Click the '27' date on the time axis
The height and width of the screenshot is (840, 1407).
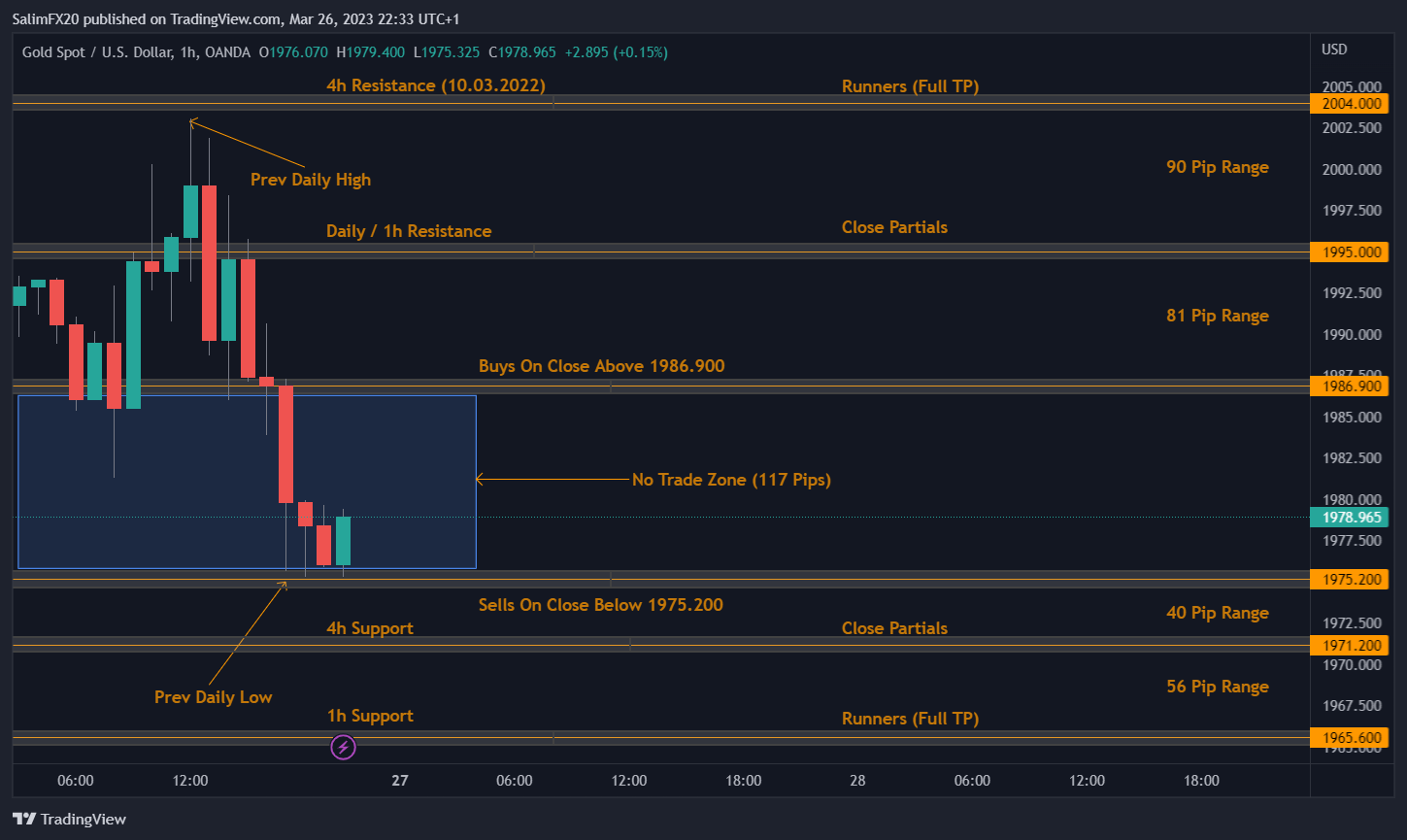400,781
